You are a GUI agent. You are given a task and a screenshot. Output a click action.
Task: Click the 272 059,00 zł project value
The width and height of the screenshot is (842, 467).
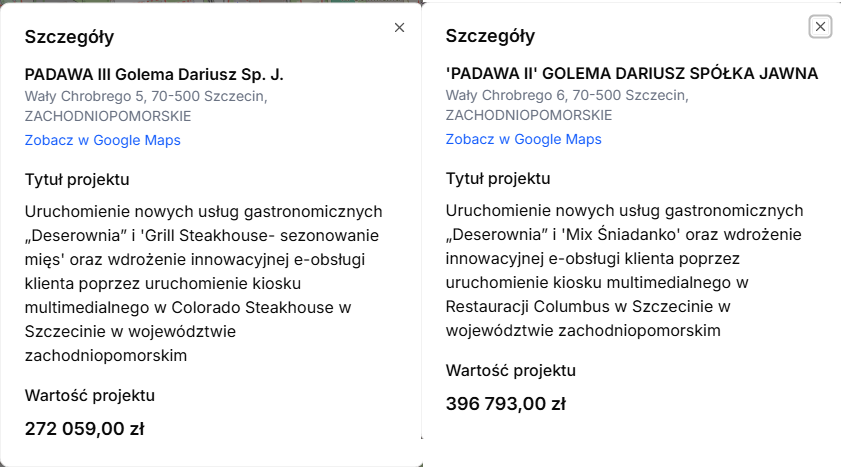coord(85,429)
